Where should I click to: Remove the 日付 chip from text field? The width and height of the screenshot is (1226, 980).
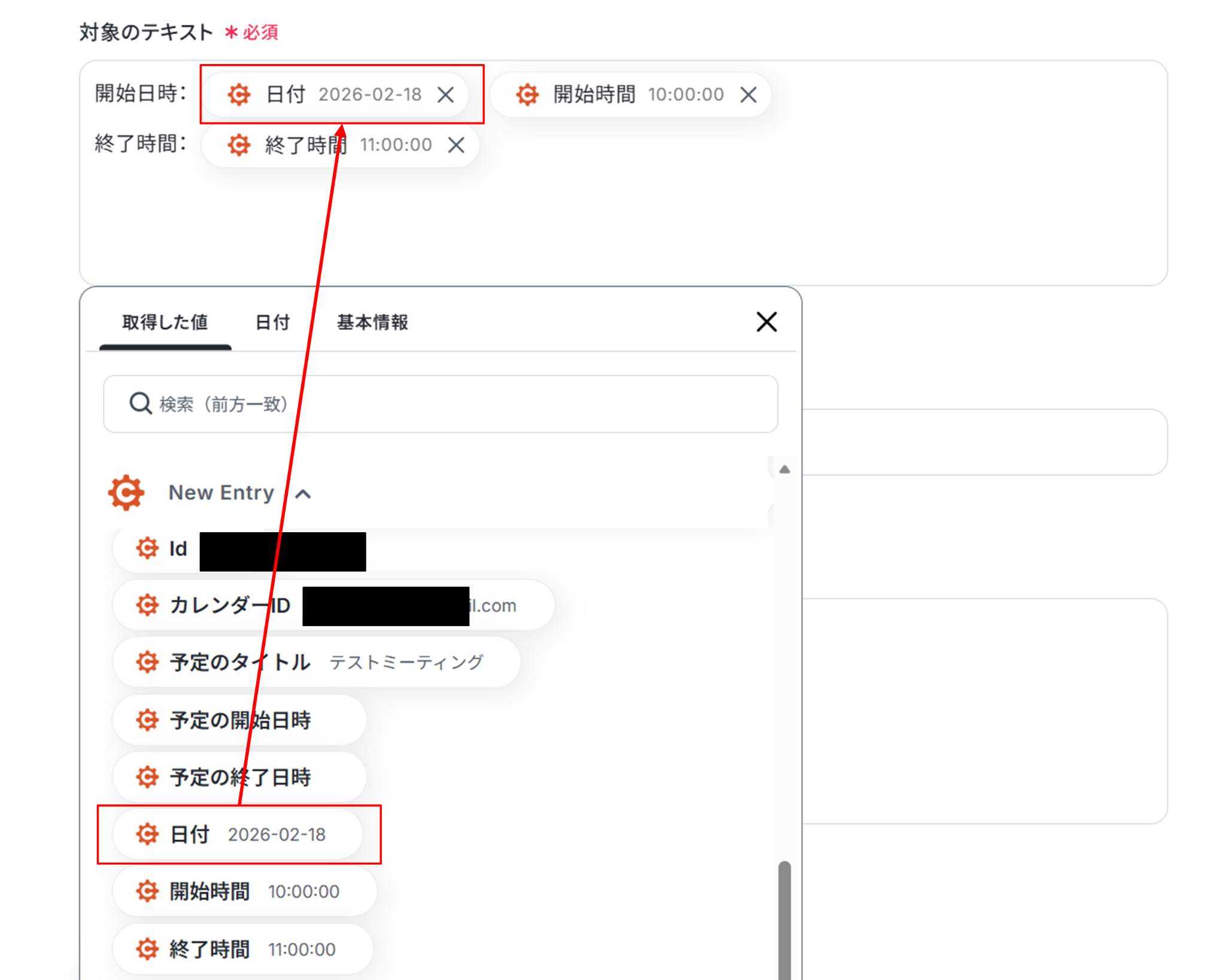click(x=445, y=95)
